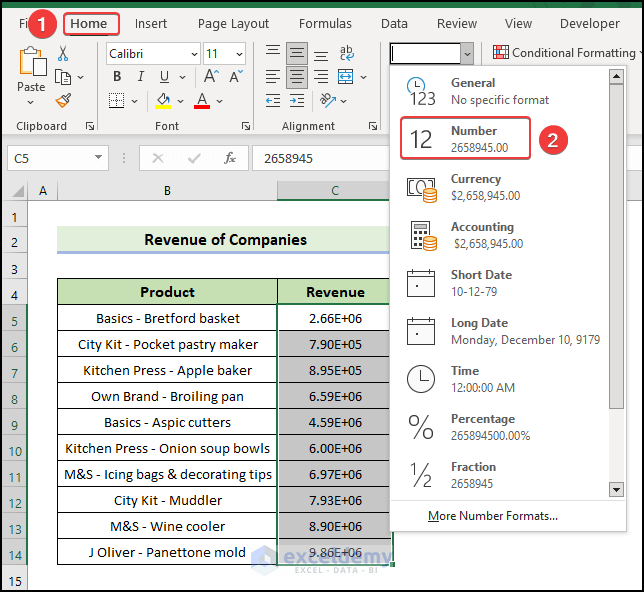This screenshot has height=592, width=644.
Task: Toggle Center horizontal alignment
Action: (x=297, y=77)
